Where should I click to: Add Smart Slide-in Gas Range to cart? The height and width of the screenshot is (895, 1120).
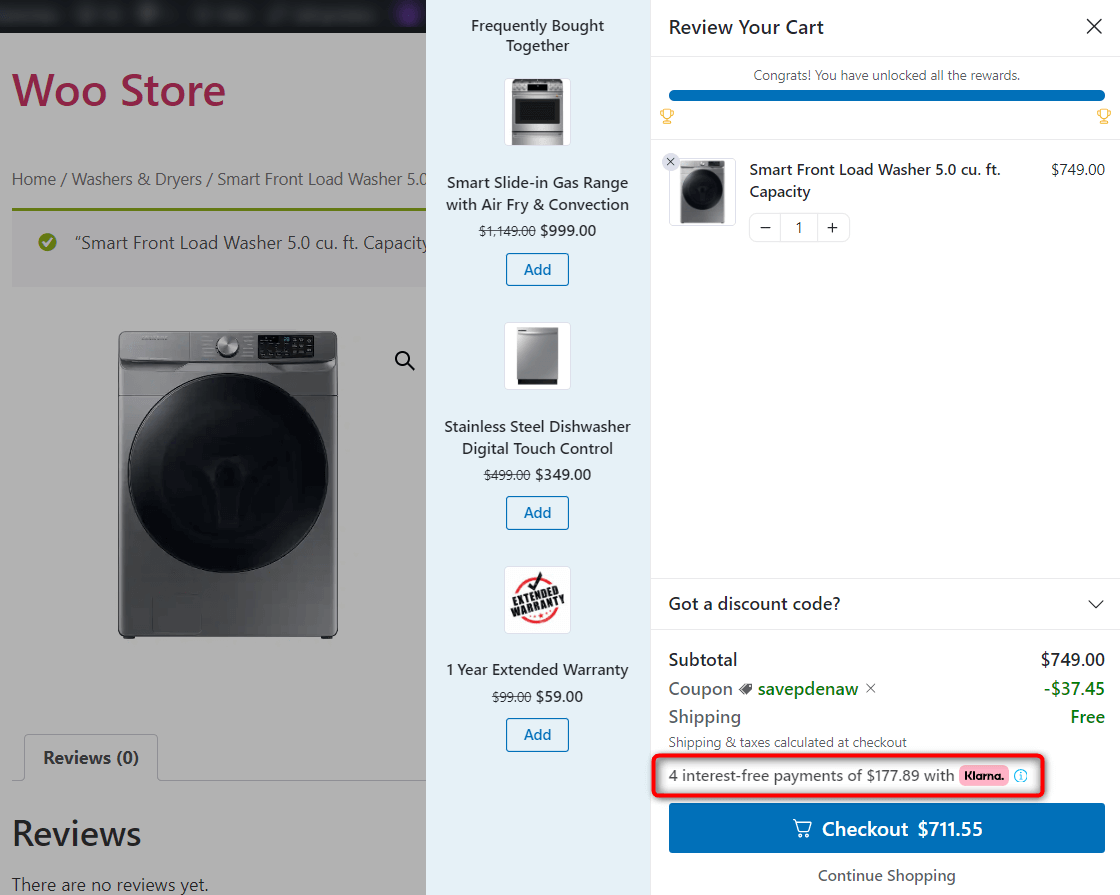pos(537,270)
